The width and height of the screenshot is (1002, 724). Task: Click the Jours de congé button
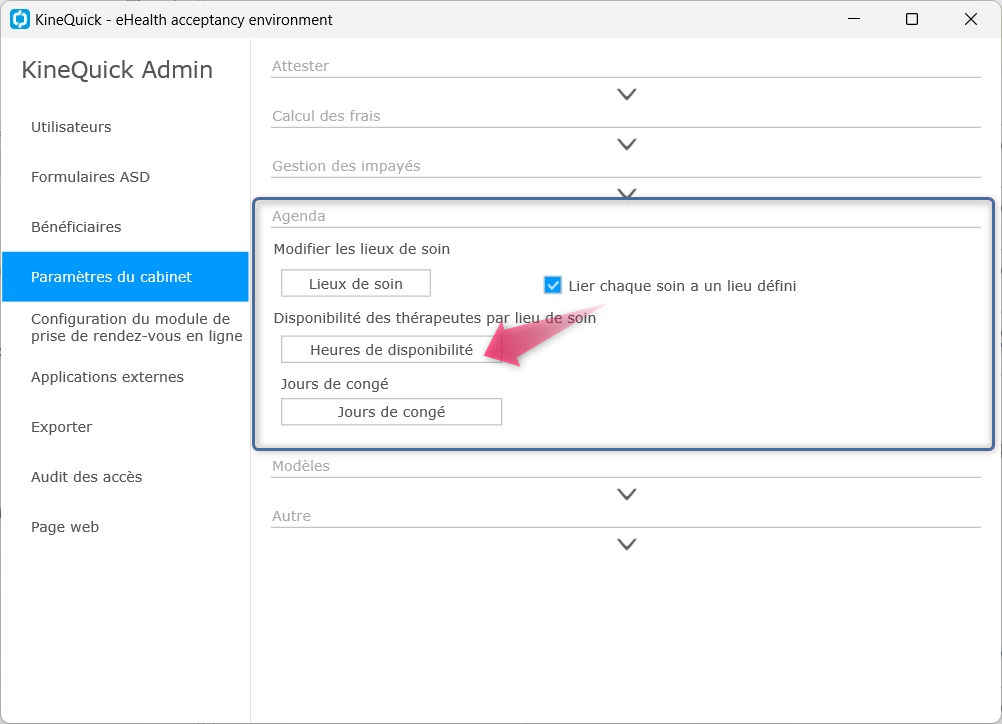click(391, 412)
